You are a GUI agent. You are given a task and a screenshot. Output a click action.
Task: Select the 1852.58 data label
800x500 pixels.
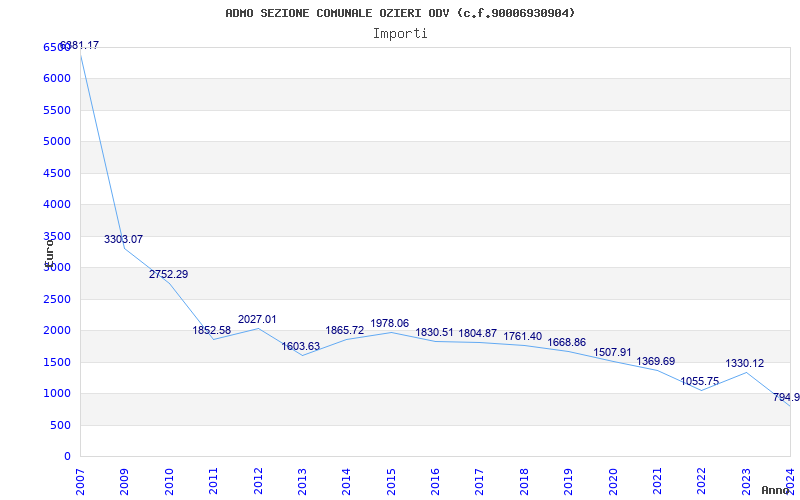click(212, 331)
